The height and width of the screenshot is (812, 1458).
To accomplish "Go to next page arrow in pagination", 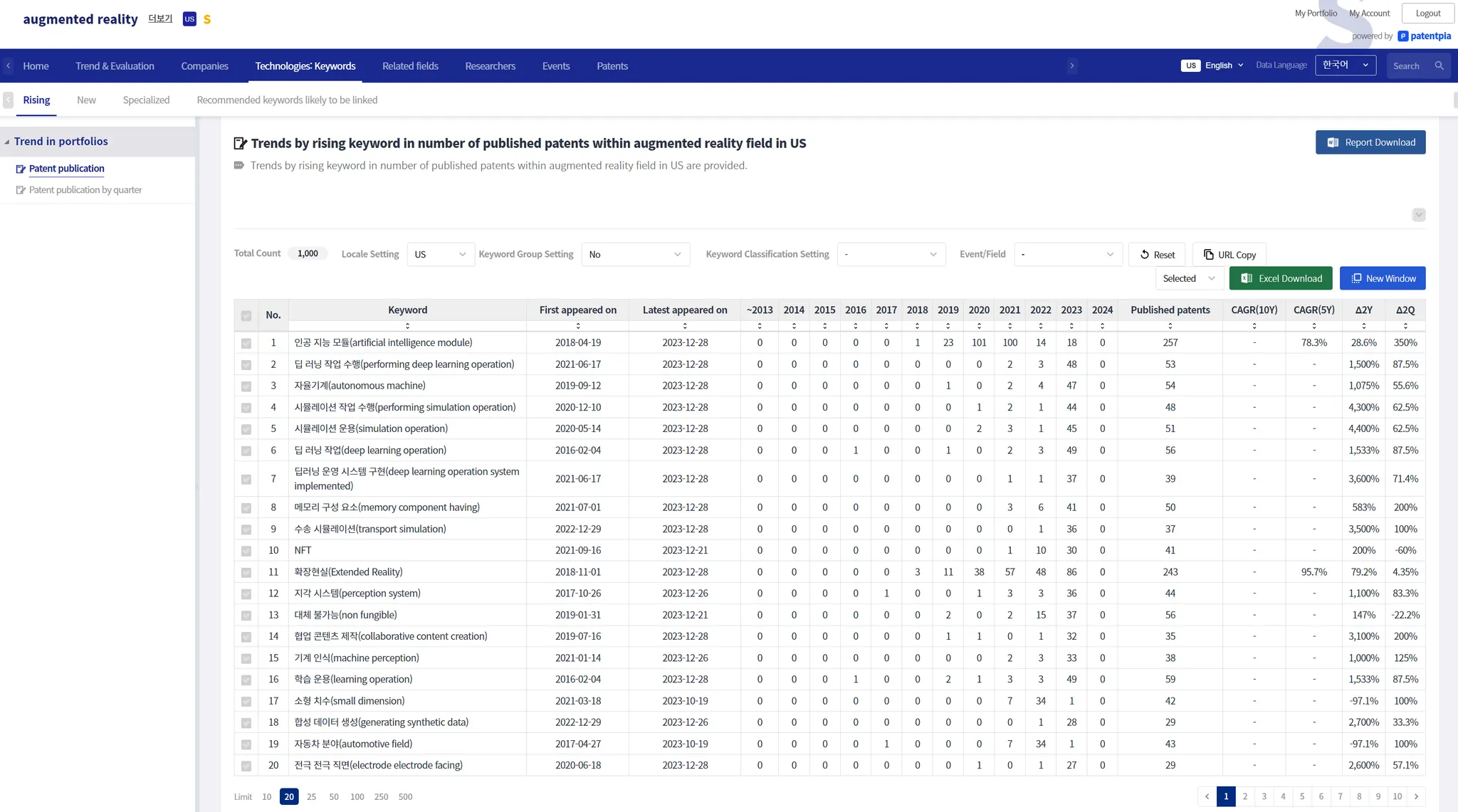I will pyautogui.click(x=1416, y=796).
